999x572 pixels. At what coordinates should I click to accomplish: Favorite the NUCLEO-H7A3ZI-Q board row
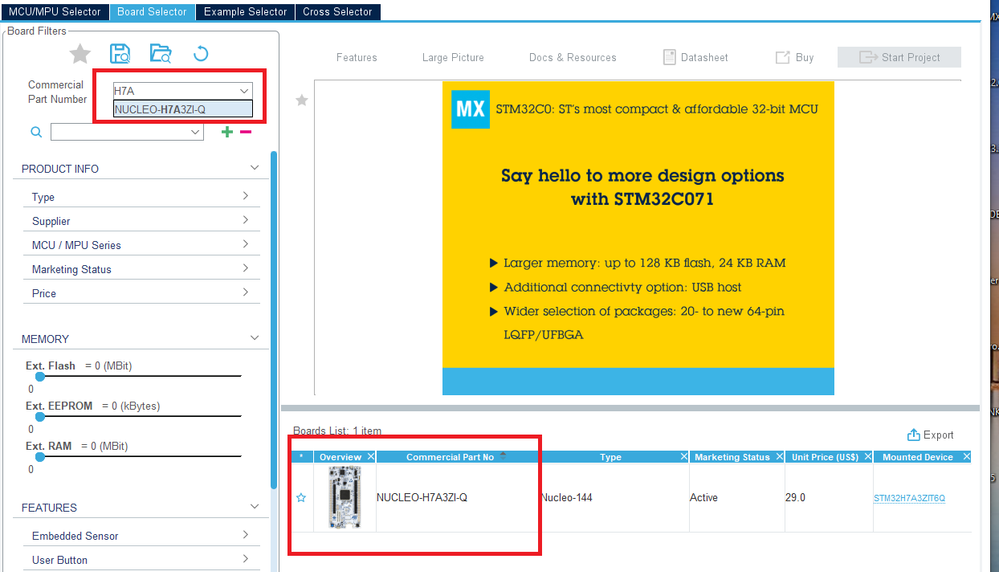301,497
